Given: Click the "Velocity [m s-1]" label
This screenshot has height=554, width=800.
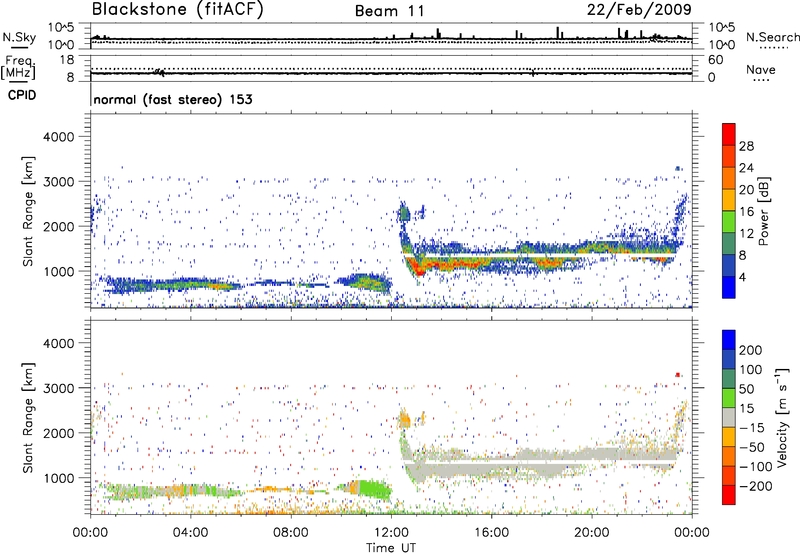Looking at the screenshot, I should pyautogui.click(x=781, y=417).
